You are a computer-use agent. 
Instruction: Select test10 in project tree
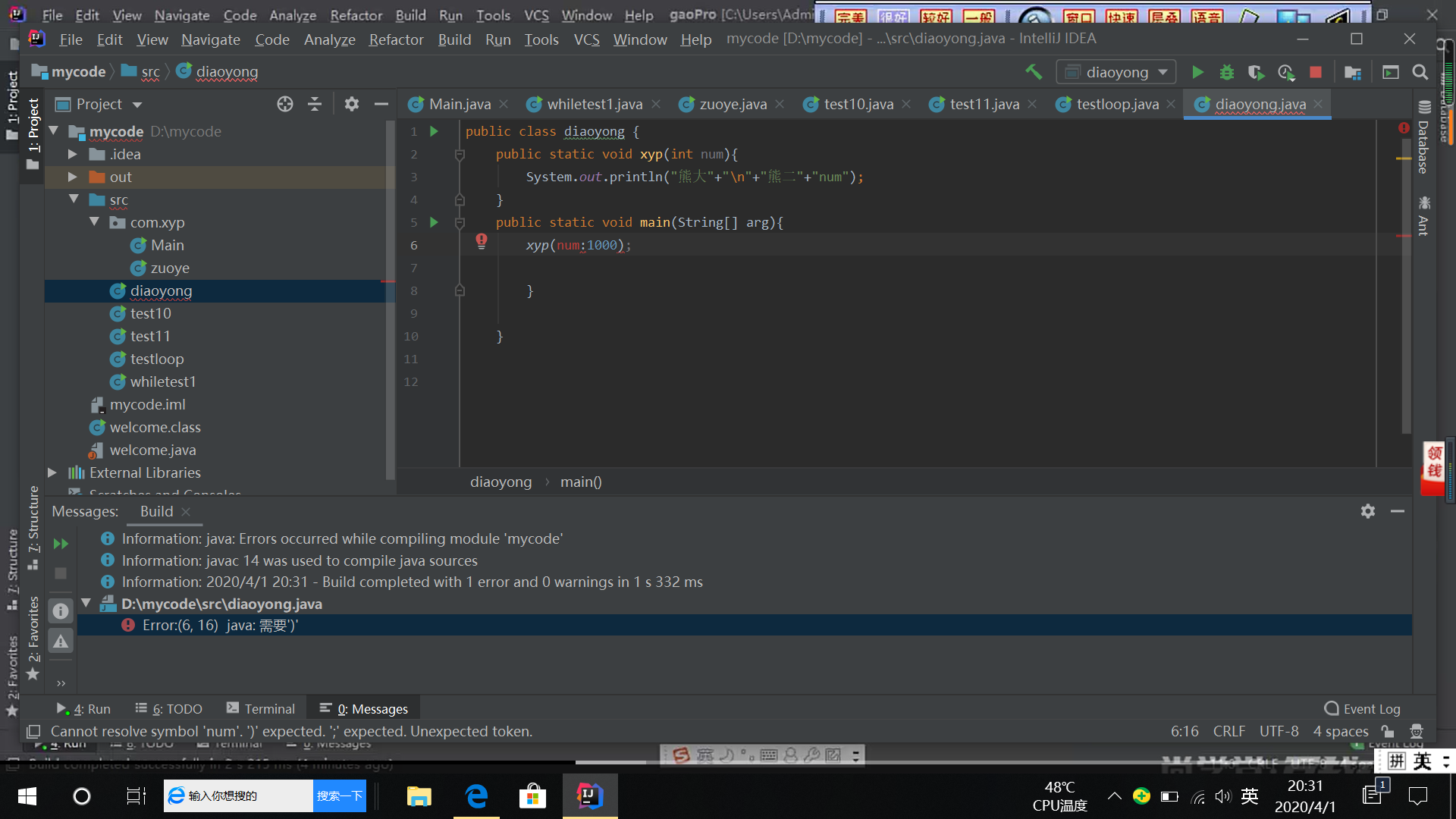coord(151,313)
